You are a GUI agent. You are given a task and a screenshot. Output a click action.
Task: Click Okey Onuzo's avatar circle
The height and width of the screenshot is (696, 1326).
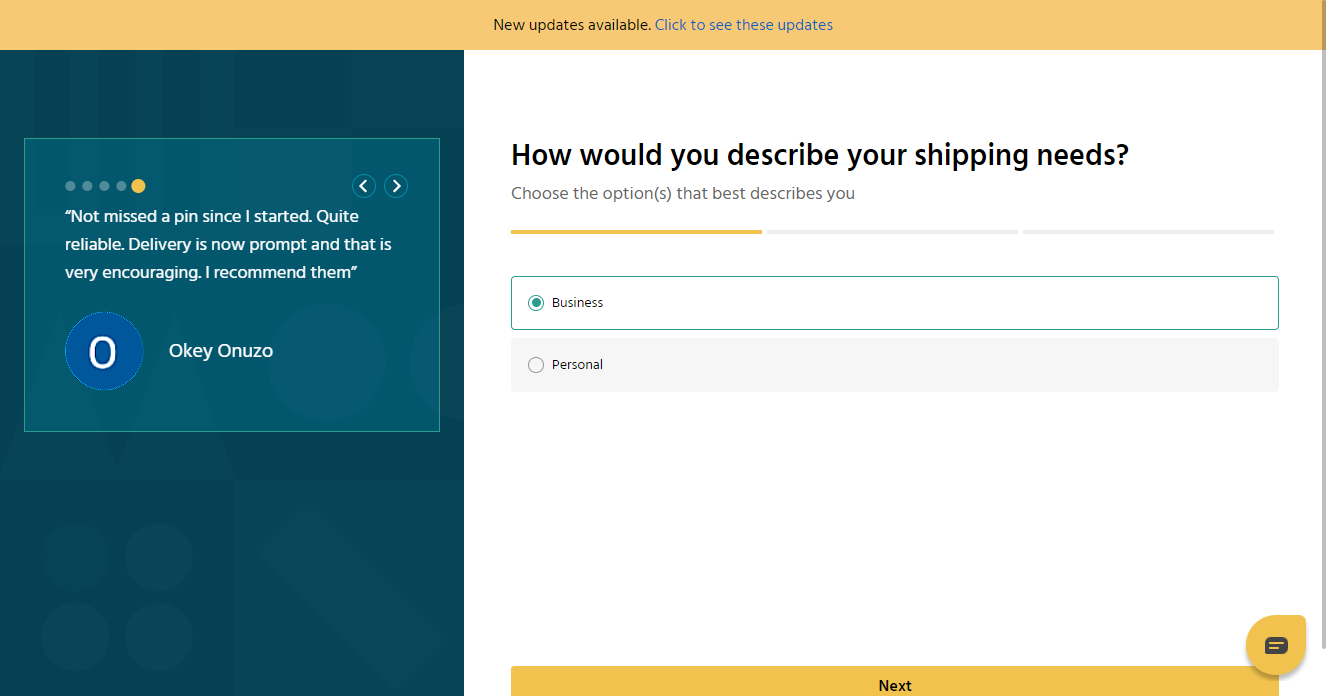click(104, 351)
